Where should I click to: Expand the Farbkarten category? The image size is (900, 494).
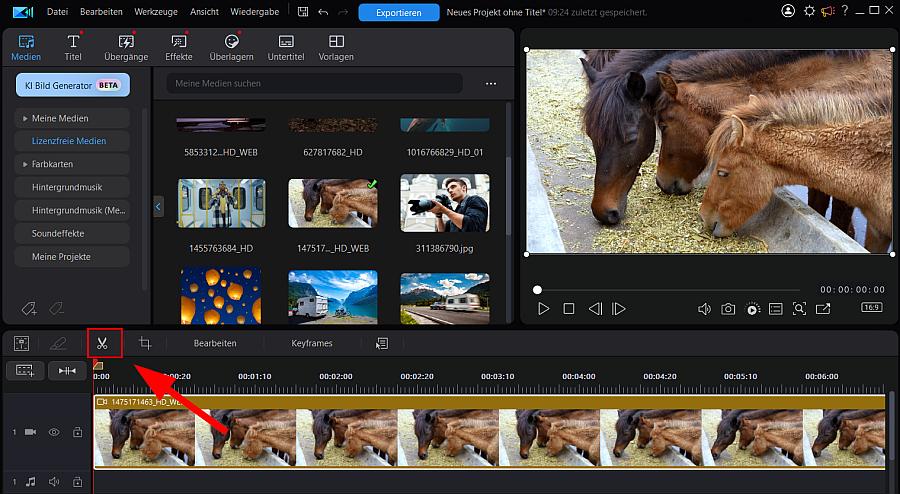point(24,164)
